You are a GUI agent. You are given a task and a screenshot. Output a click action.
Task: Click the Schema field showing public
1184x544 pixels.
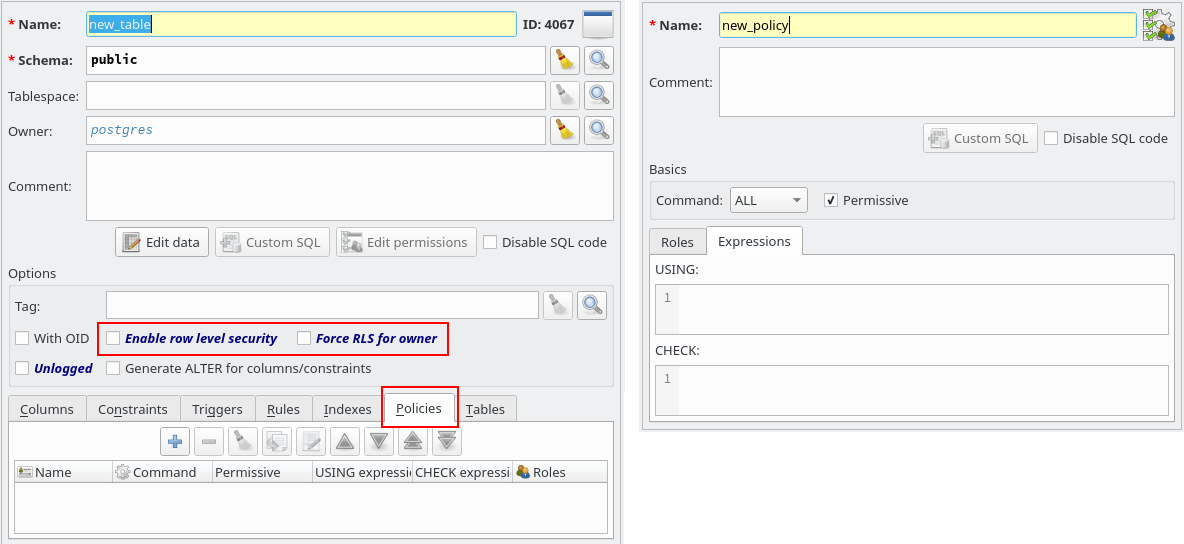316,60
